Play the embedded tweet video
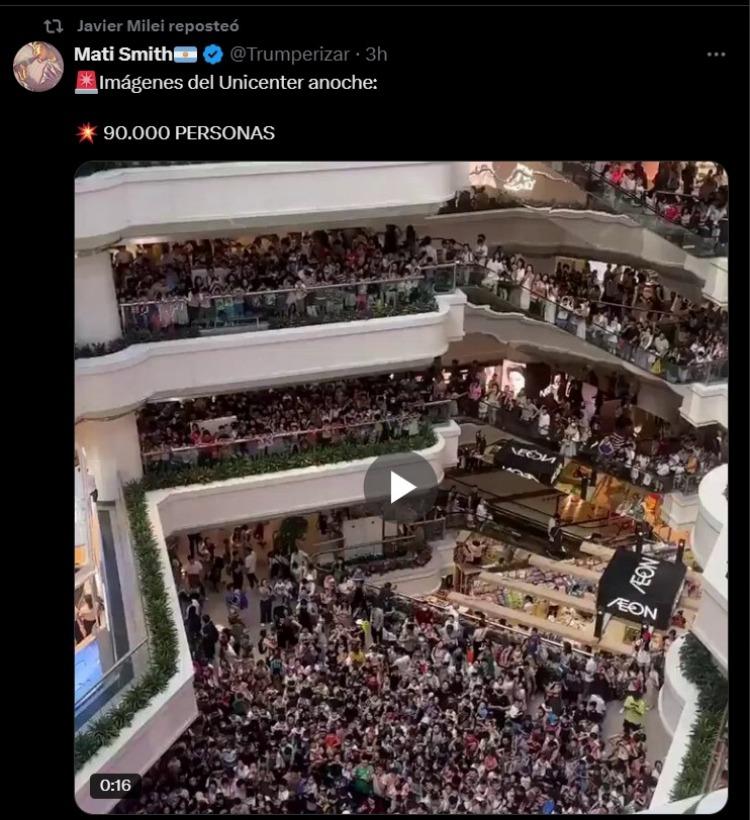 click(x=401, y=487)
